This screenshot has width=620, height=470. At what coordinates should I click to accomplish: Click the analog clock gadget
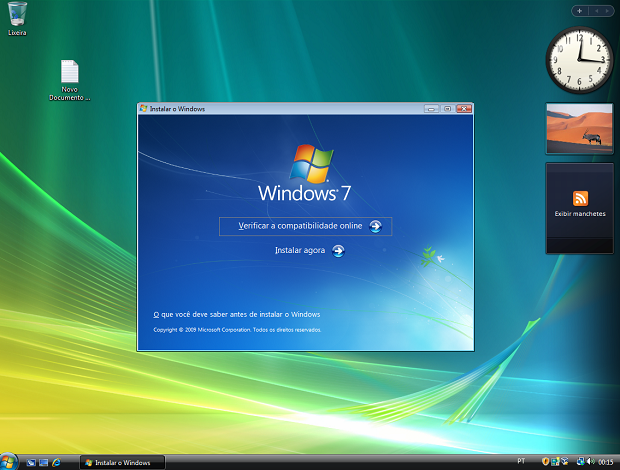579,60
